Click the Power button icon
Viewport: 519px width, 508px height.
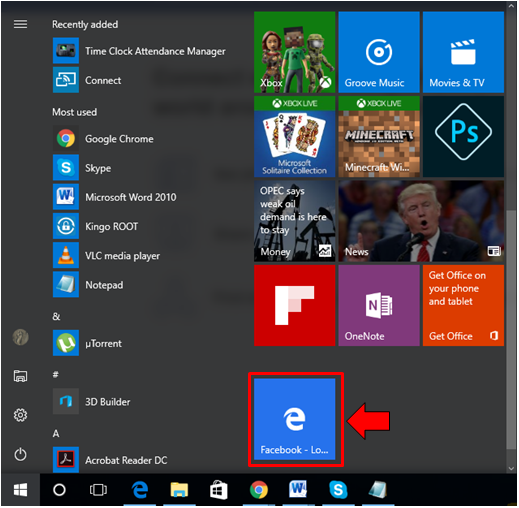(20, 455)
